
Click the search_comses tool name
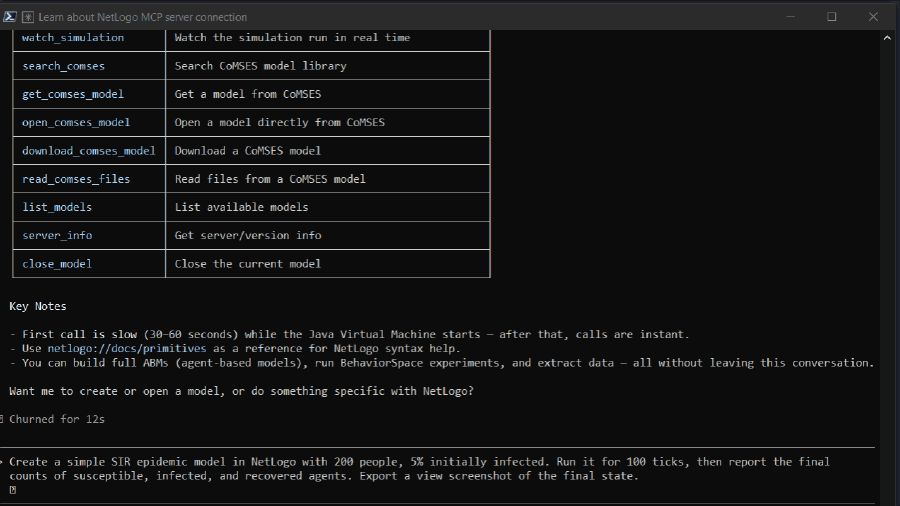[64, 66]
